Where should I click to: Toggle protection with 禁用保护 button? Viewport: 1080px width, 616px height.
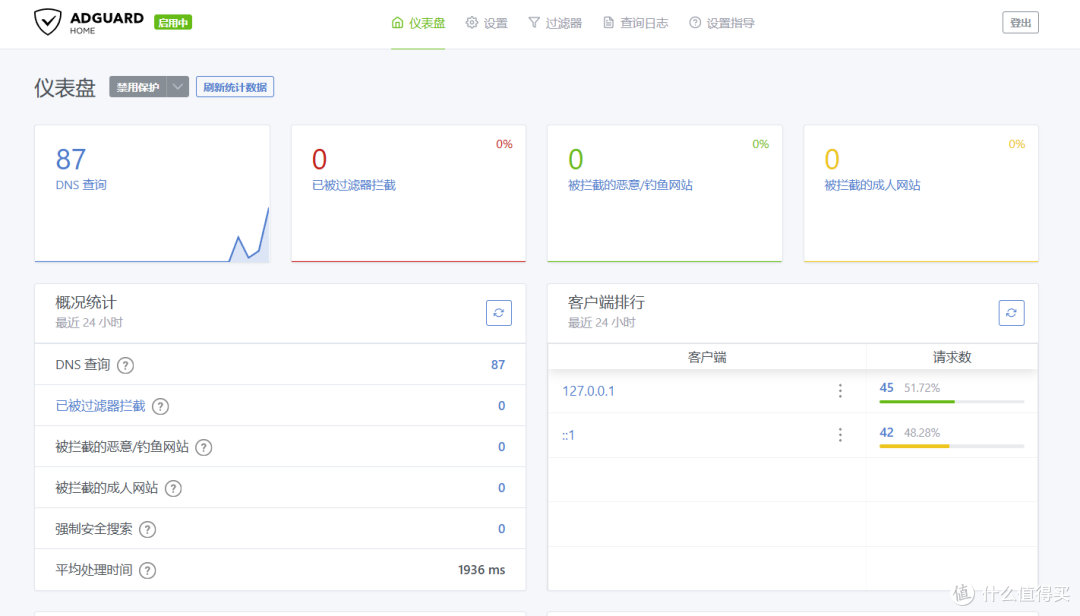[138, 87]
